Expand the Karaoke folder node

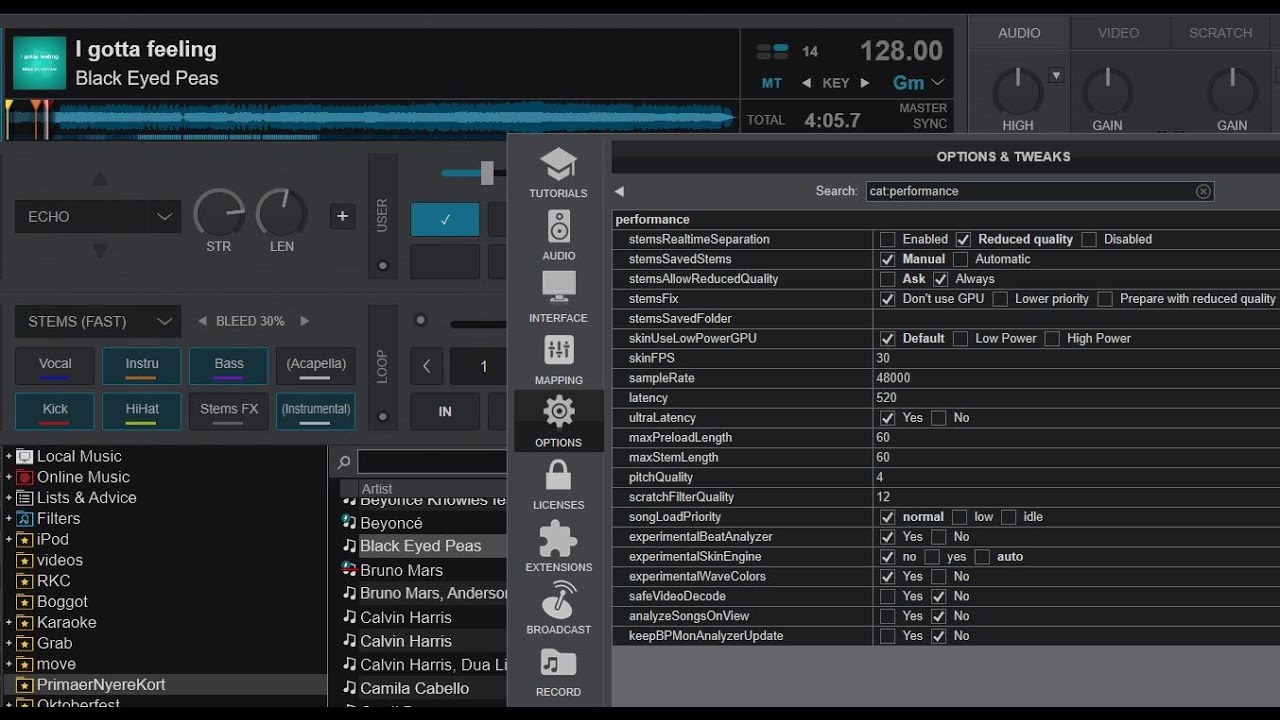(x=9, y=622)
